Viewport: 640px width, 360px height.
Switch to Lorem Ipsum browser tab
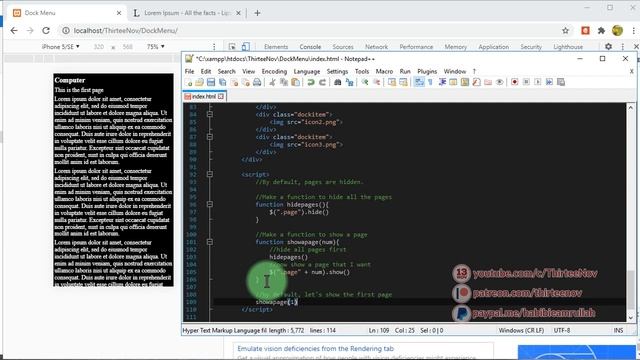pyautogui.click(x=187, y=13)
